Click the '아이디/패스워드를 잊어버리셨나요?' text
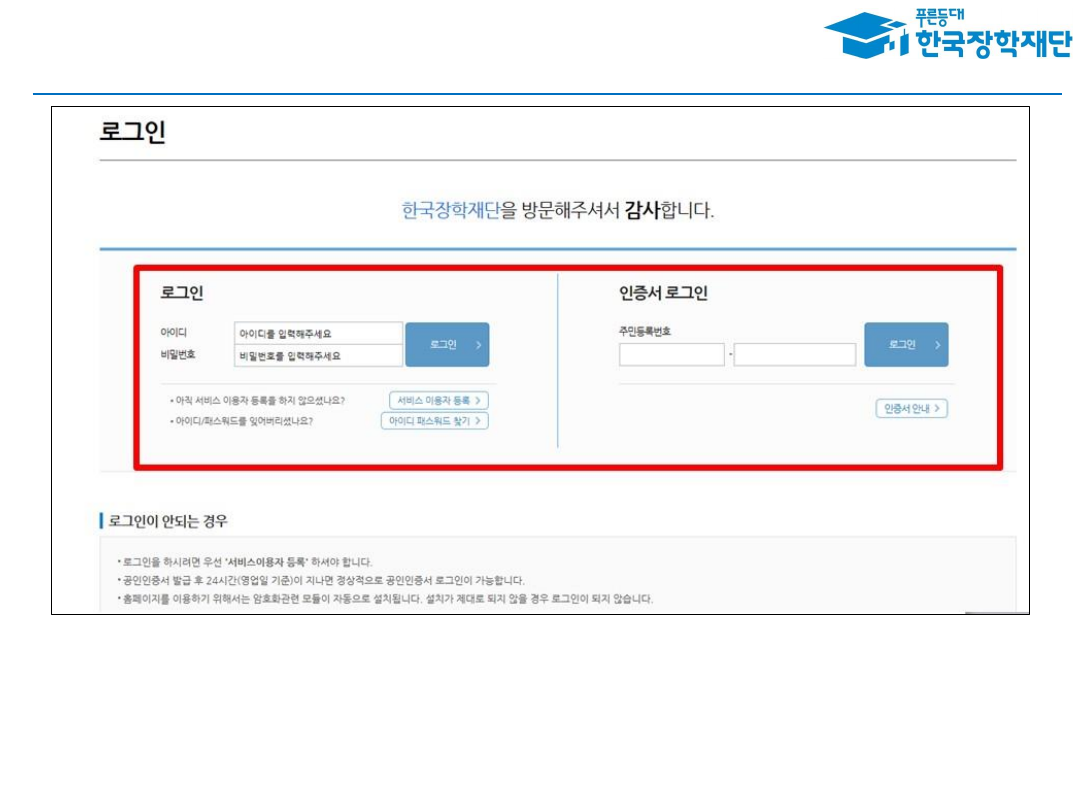The height and width of the screenshot is (810, 1080). 244,421
